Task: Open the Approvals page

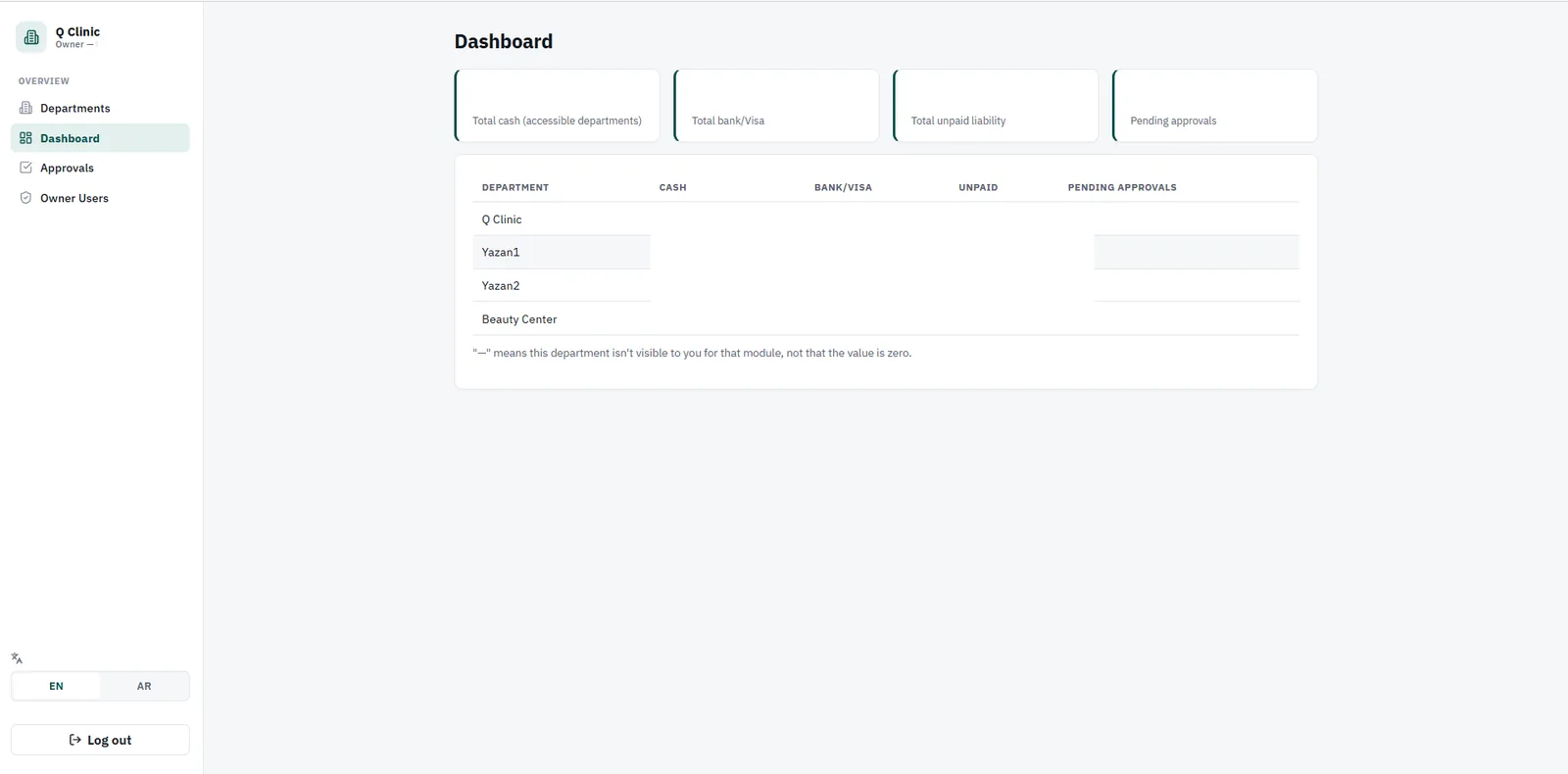Action: pos(100,168)
